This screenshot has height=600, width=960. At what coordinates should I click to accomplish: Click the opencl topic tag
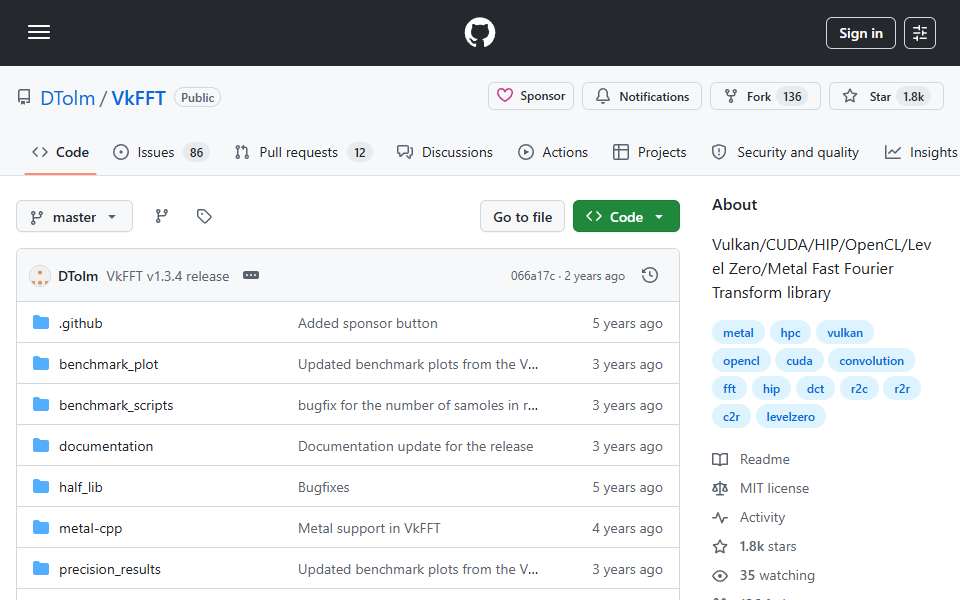(x=741, y=361)
